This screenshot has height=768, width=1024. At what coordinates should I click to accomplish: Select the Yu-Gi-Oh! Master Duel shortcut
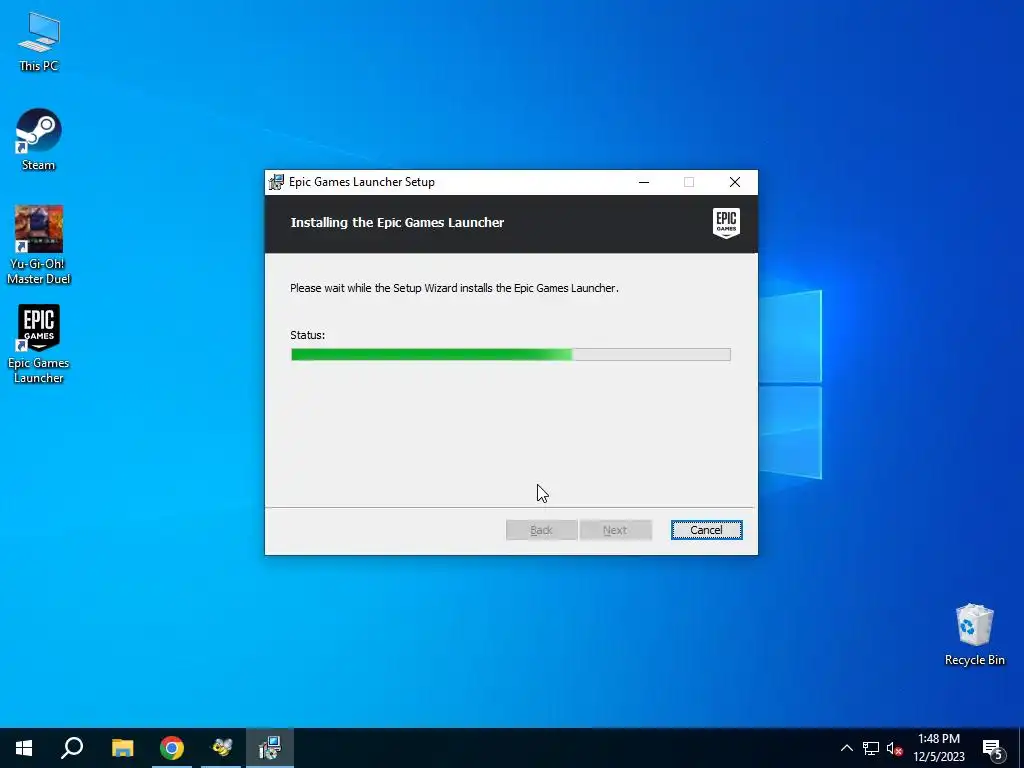click(39, 245)
